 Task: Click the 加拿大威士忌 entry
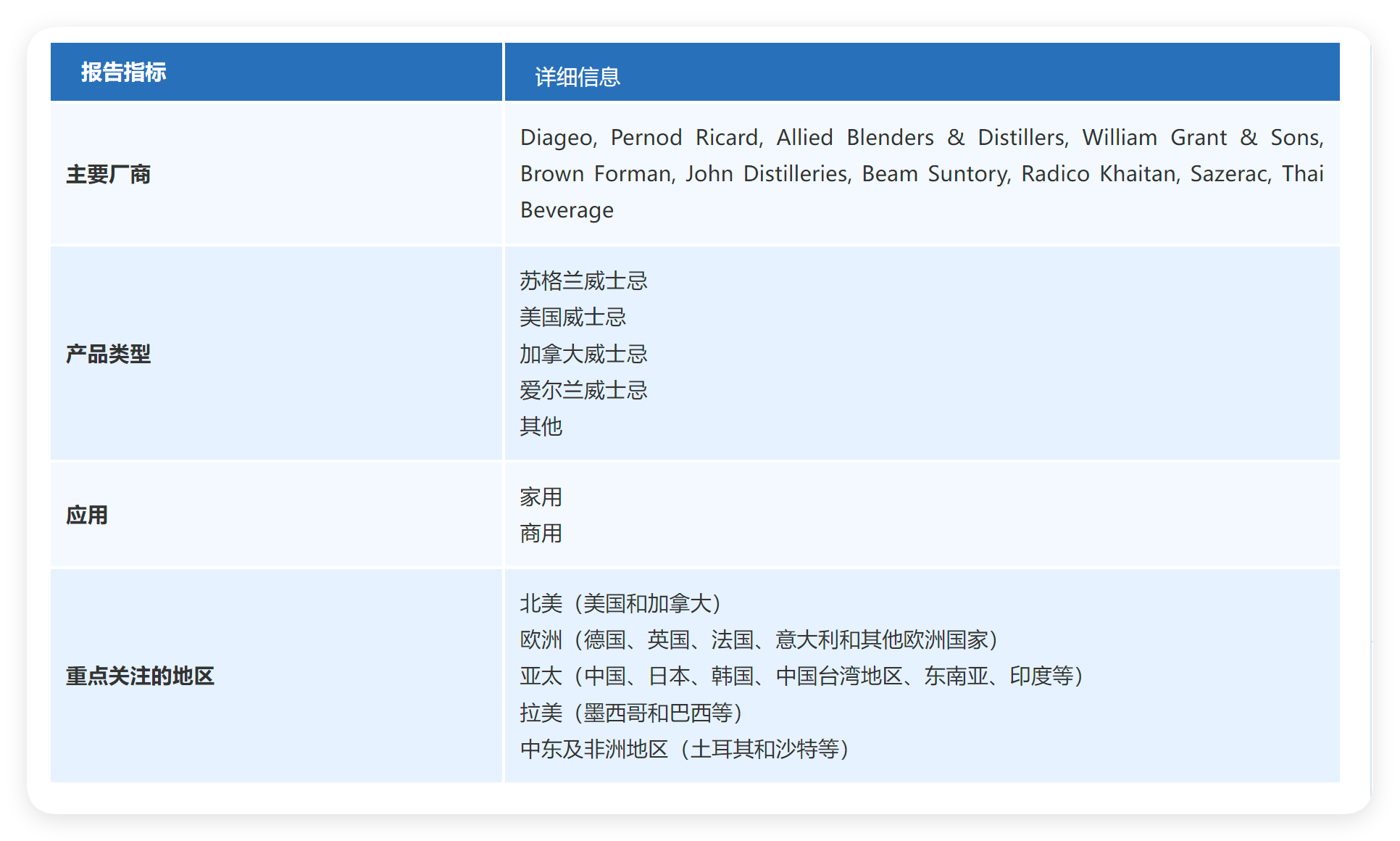[x=583, y=354]
